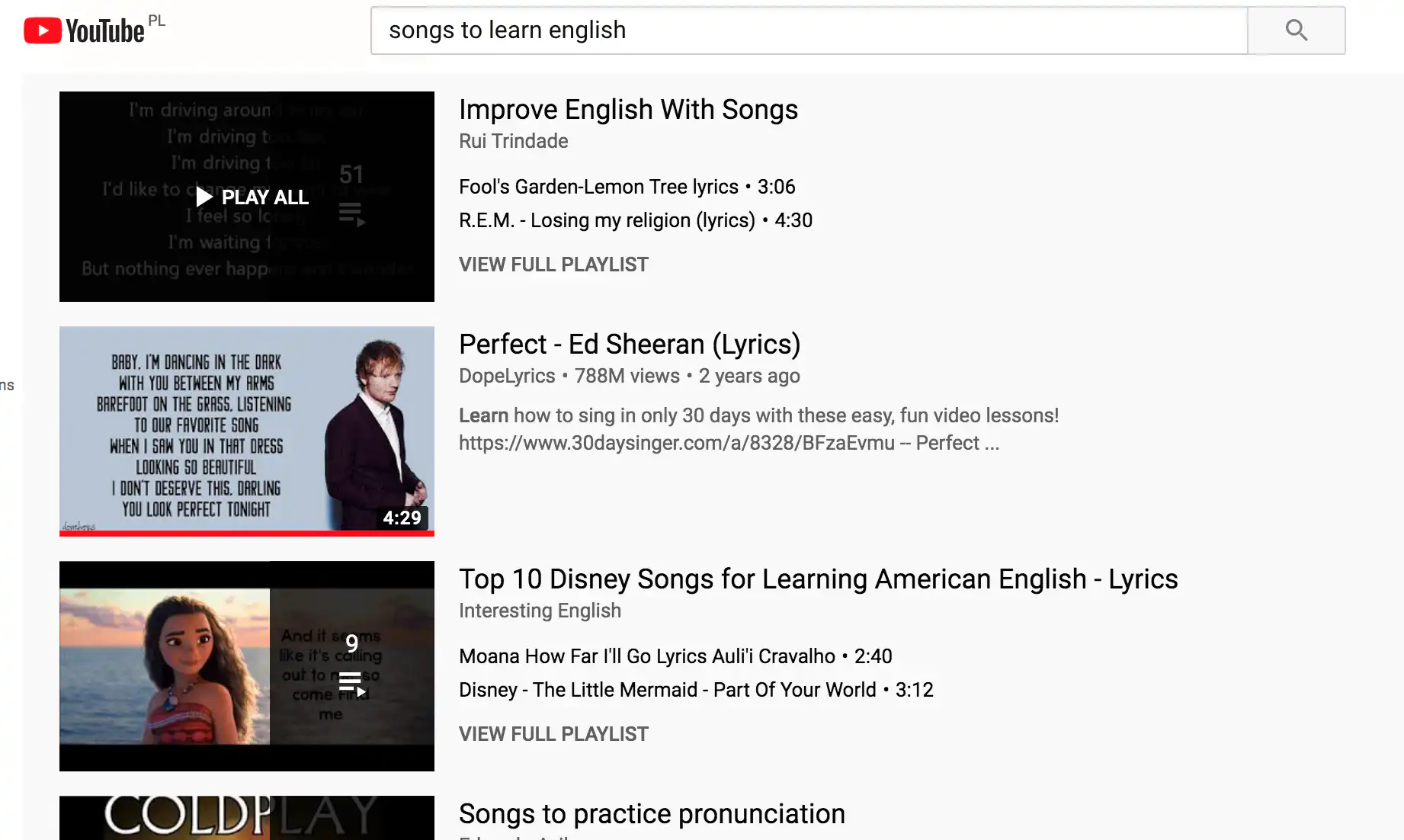
Task: Open 'Perfect - Ed Sheeran (Lyrics)' video title
Action: tap(630, 345)
